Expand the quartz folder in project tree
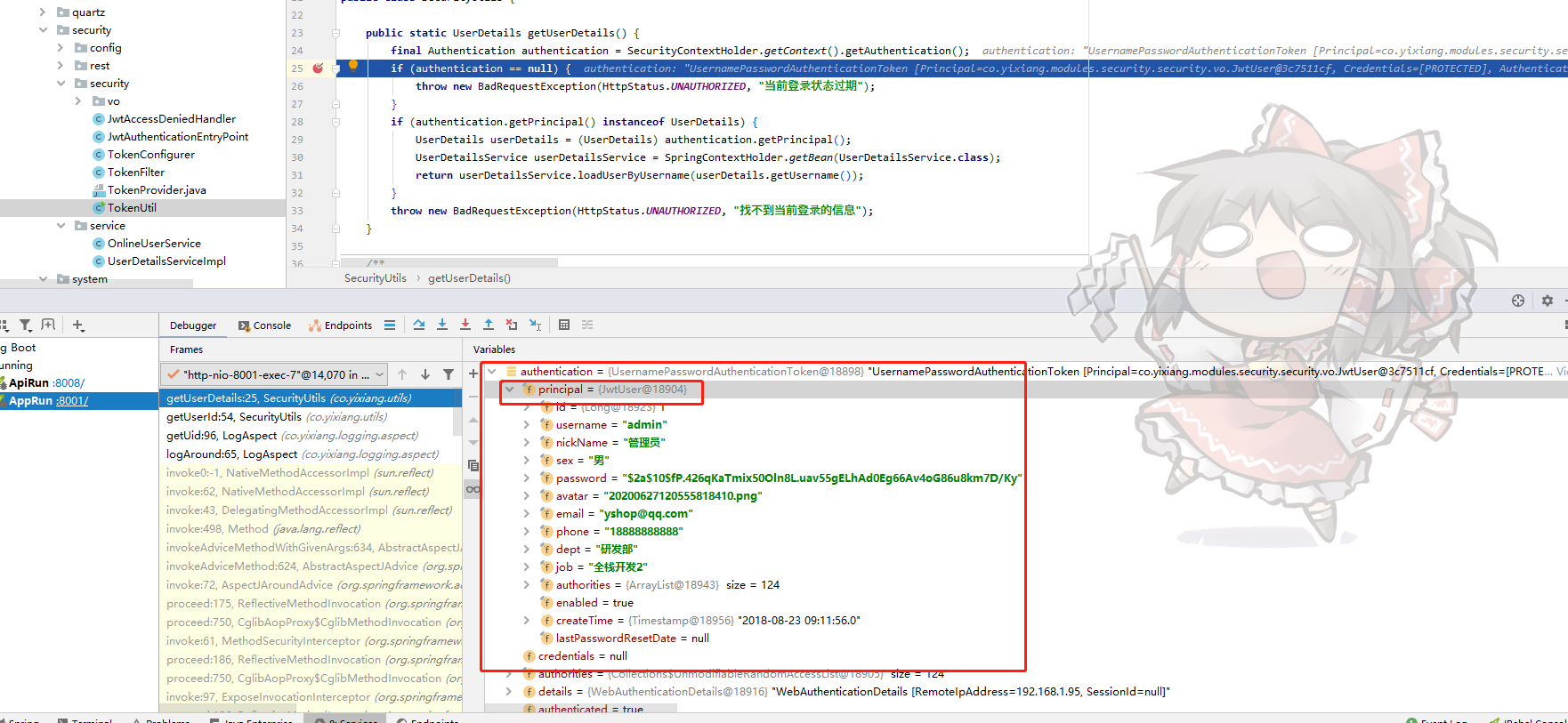Viewport: 1568px width, 723px height. point(43,12)
